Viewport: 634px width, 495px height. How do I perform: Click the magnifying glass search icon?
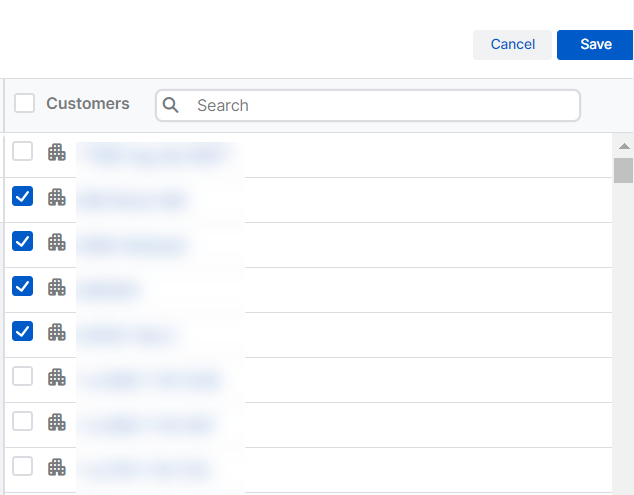[171, 105]
